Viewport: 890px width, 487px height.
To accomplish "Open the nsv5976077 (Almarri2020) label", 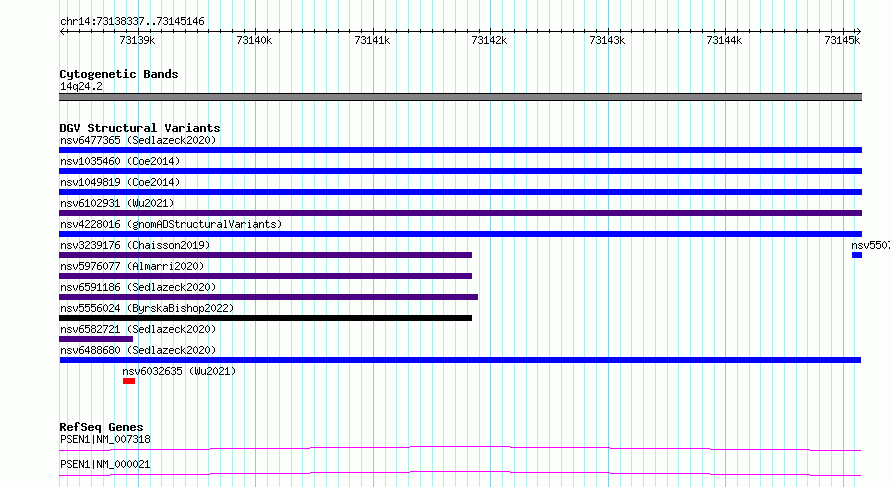I will click(132, 266).
